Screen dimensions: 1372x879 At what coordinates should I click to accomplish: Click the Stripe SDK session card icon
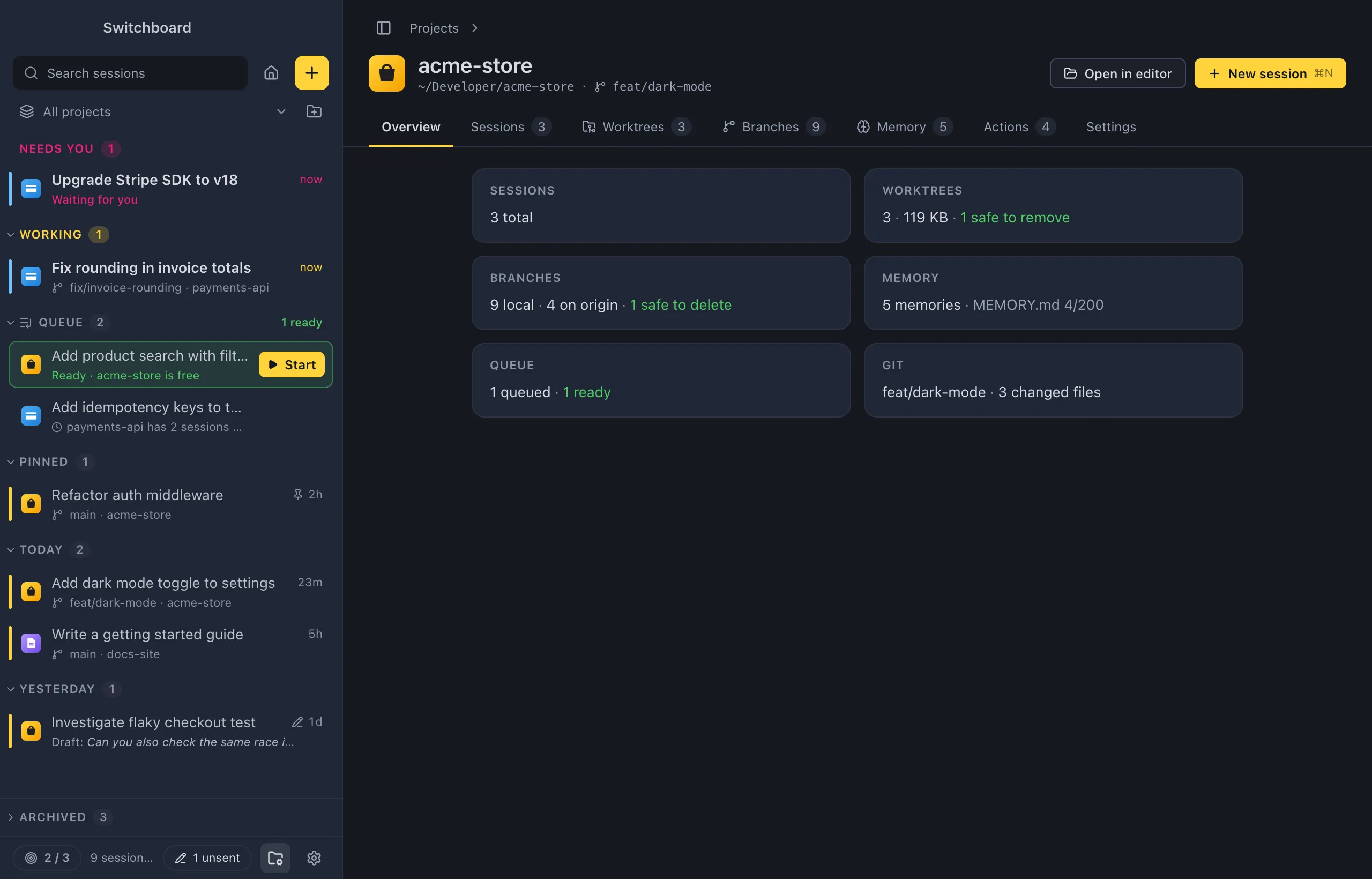31,188
